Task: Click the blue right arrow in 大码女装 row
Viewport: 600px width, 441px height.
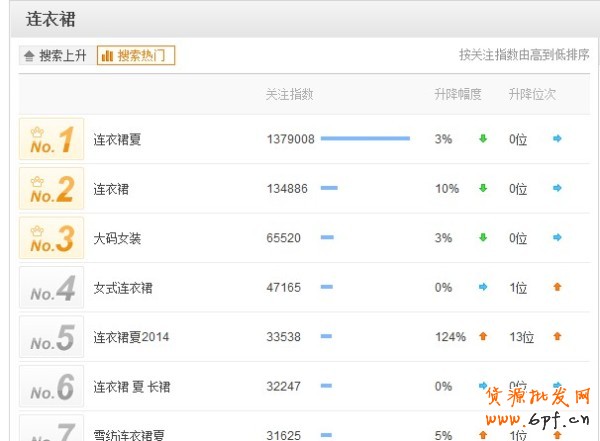Action: click(x=557, y=238)
